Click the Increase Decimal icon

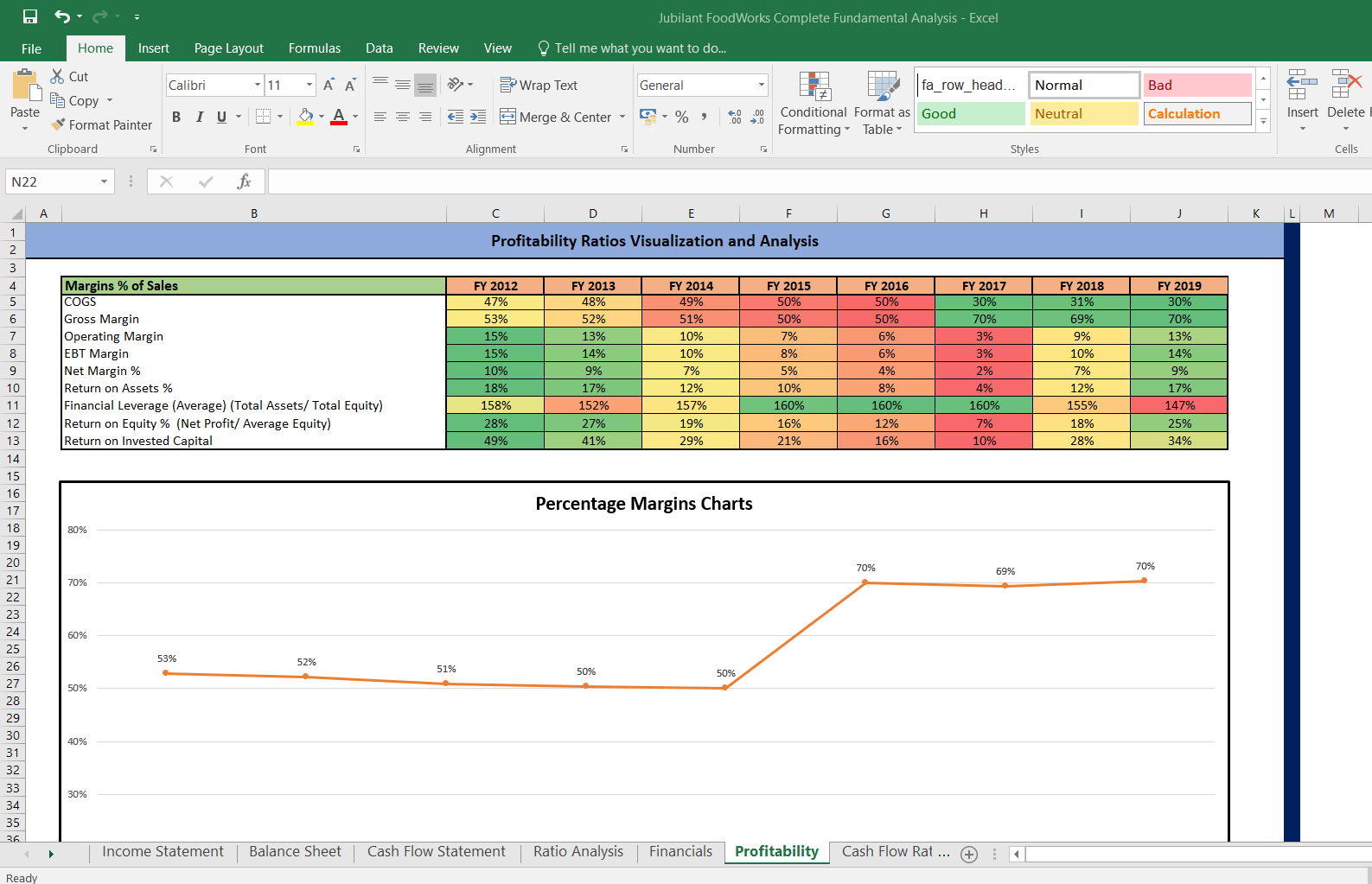pos(735,117)
